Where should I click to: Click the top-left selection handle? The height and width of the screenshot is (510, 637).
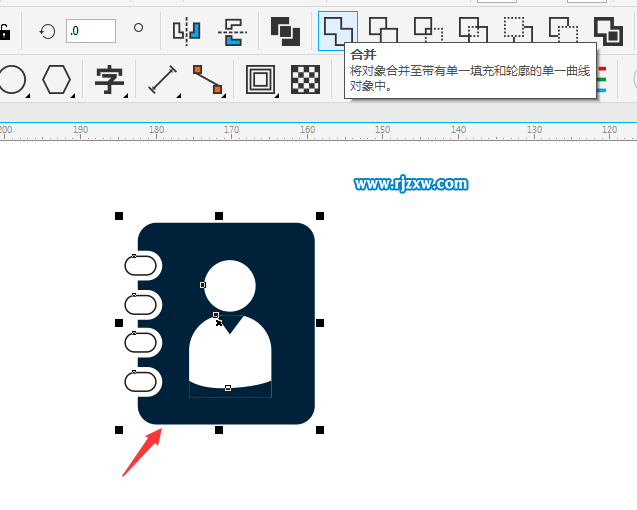tap(119, 216)
